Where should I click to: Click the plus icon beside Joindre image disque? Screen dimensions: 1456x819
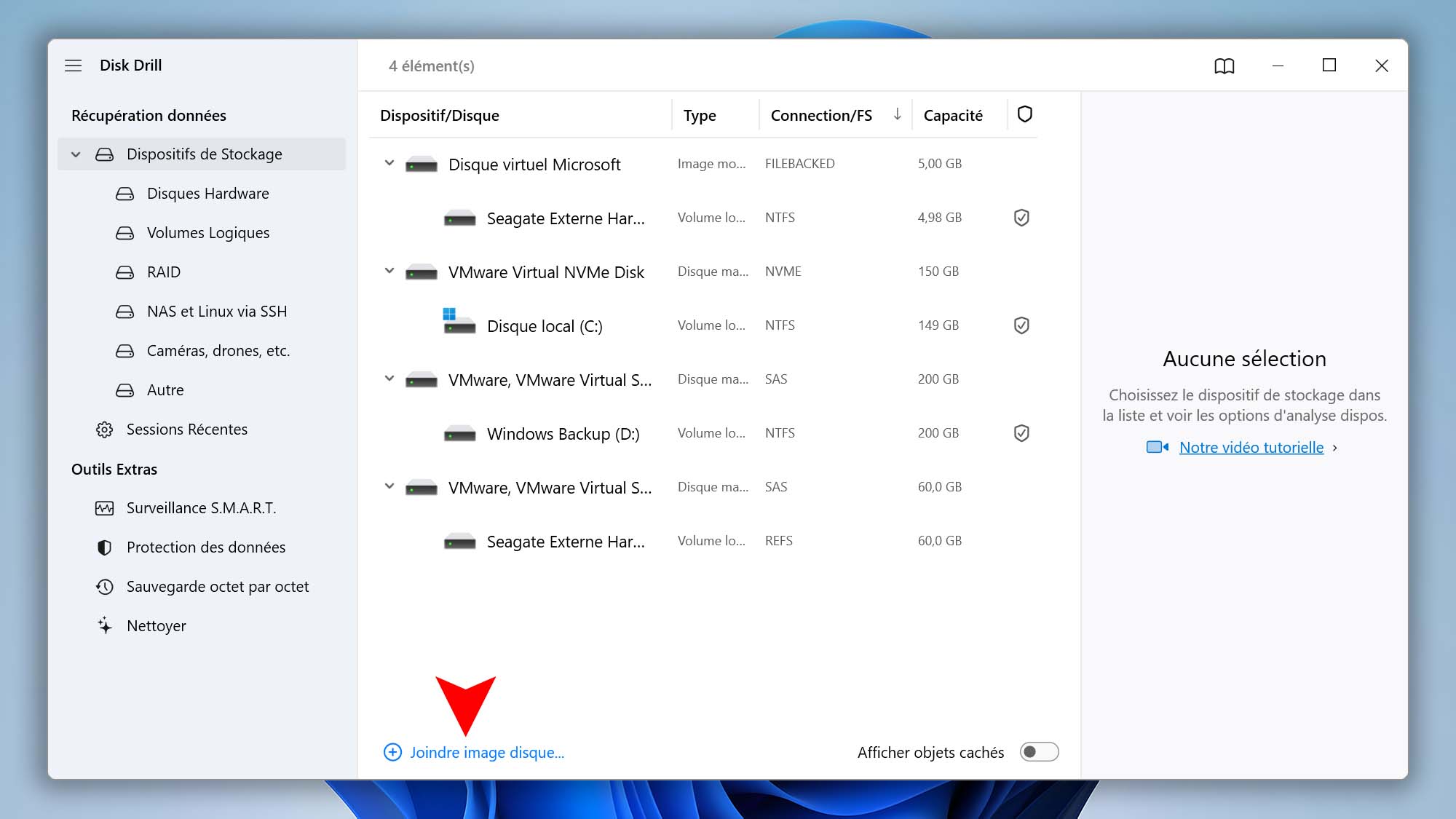click(x=392, y=752)
